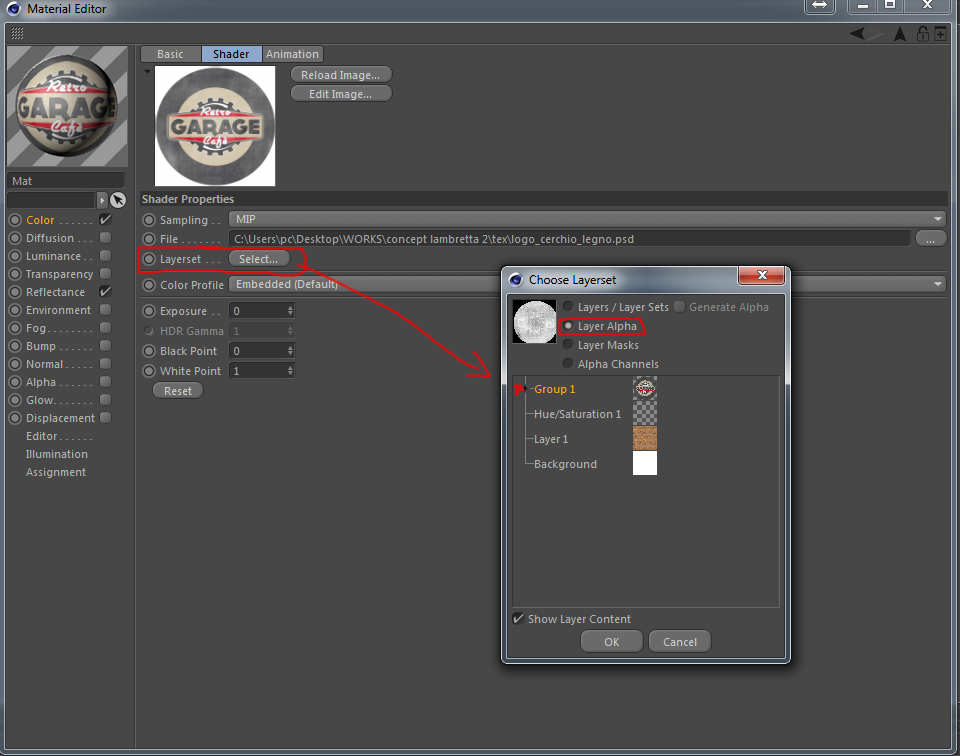The width and height of the screenshot is (960, 756).
Task: Click the Garage logo texture thumbnail
Action: tap(215, 125)
